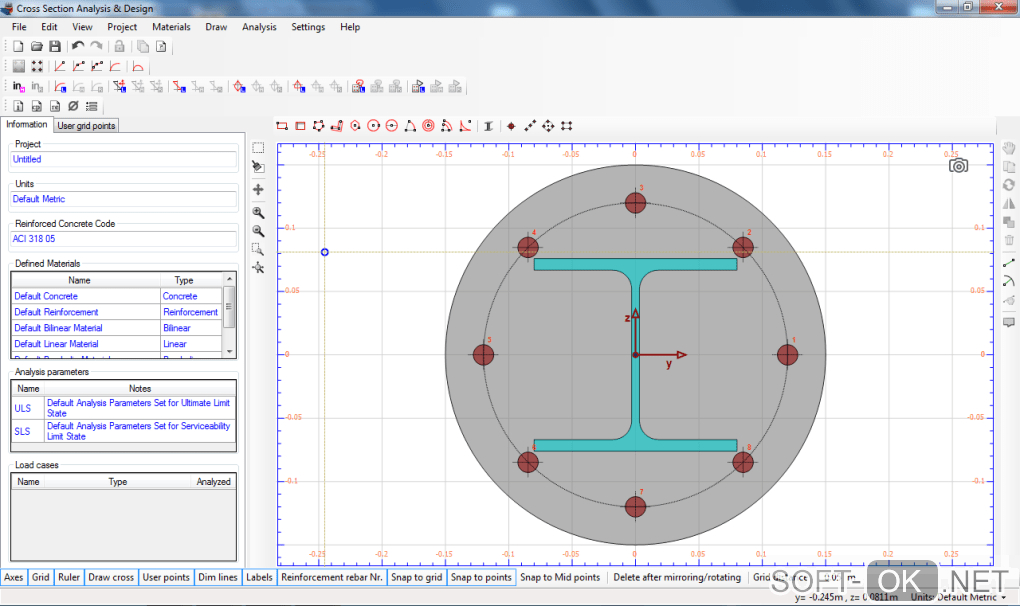
Task: Toggle the Labels display
Action: 259,577
